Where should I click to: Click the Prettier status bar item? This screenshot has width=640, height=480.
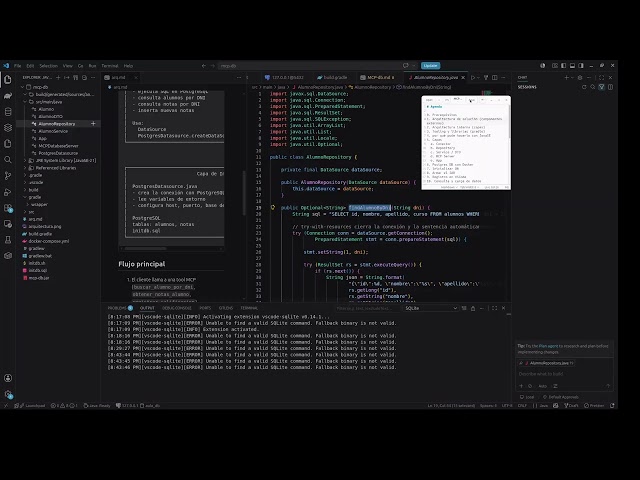[594, 406]
